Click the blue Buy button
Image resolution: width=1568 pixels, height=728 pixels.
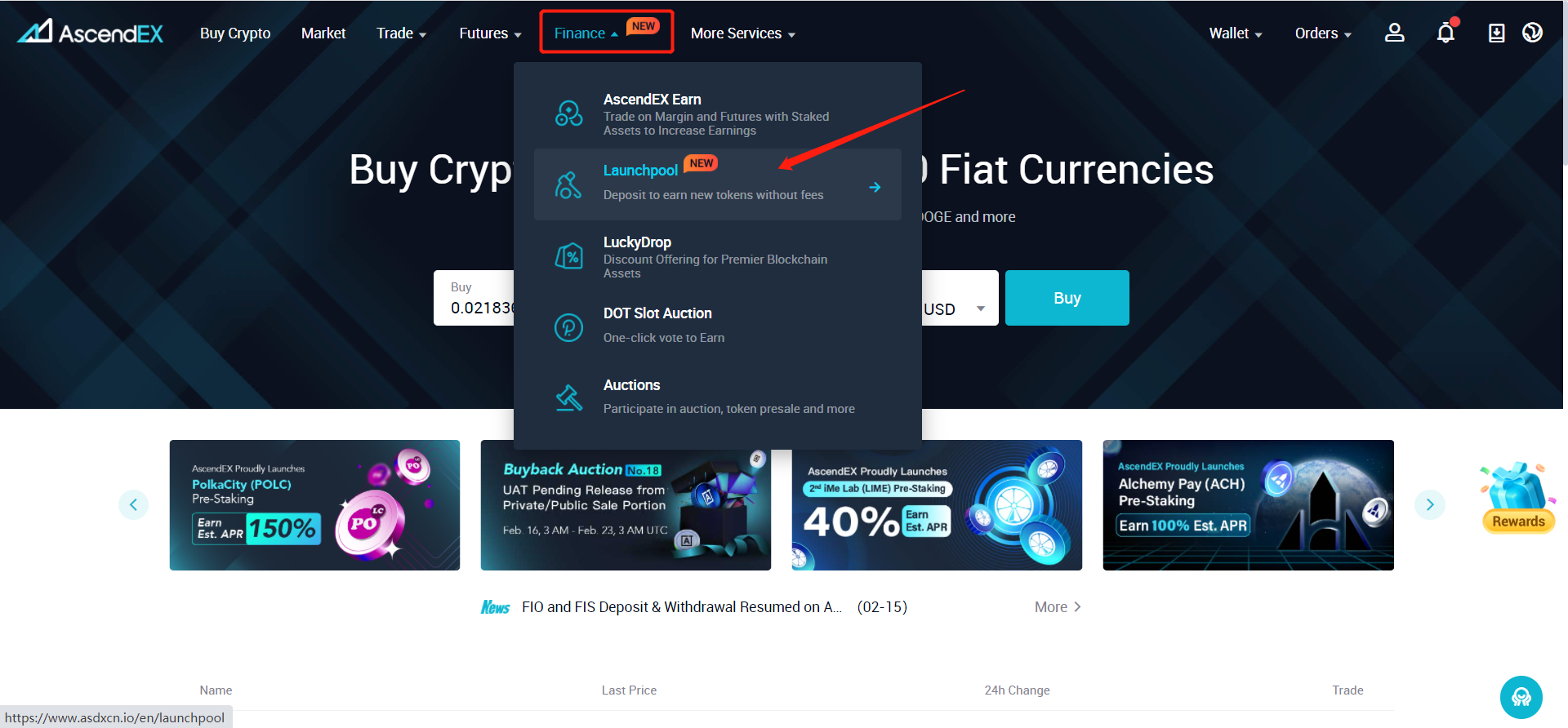point(1067,298)
